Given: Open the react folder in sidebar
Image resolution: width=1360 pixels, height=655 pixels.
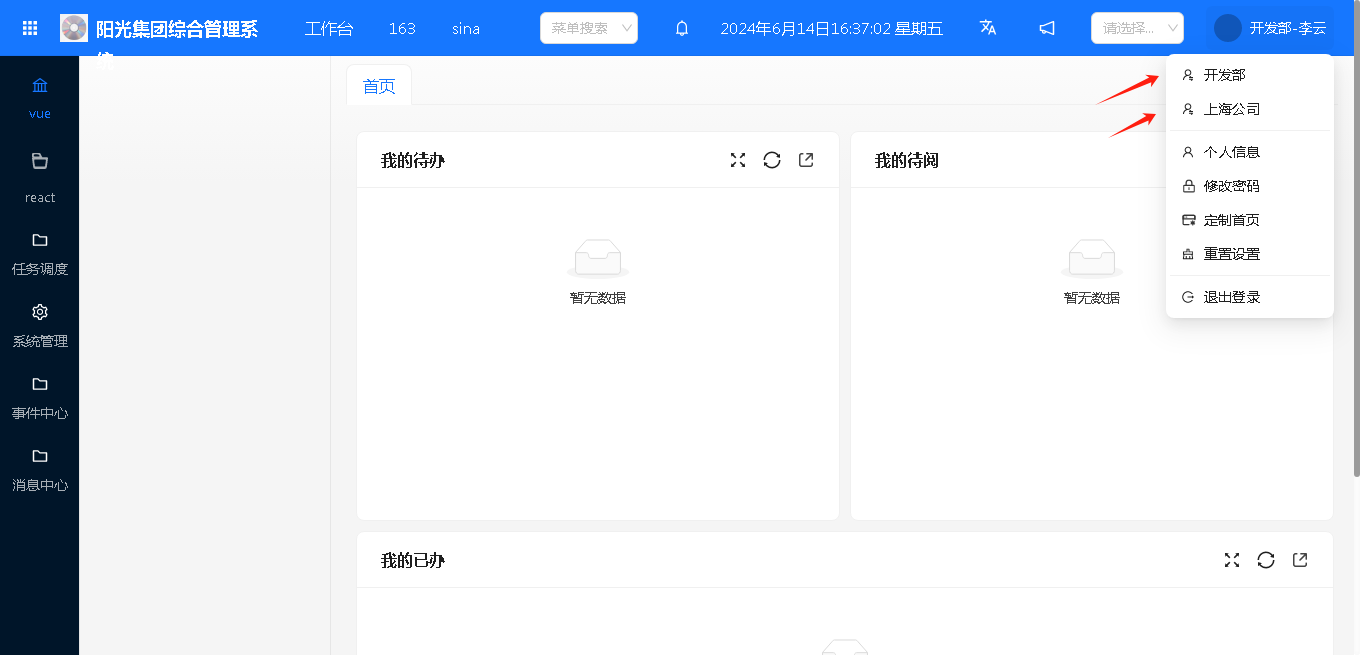Looking at the screenshot, I should point(40,178).
